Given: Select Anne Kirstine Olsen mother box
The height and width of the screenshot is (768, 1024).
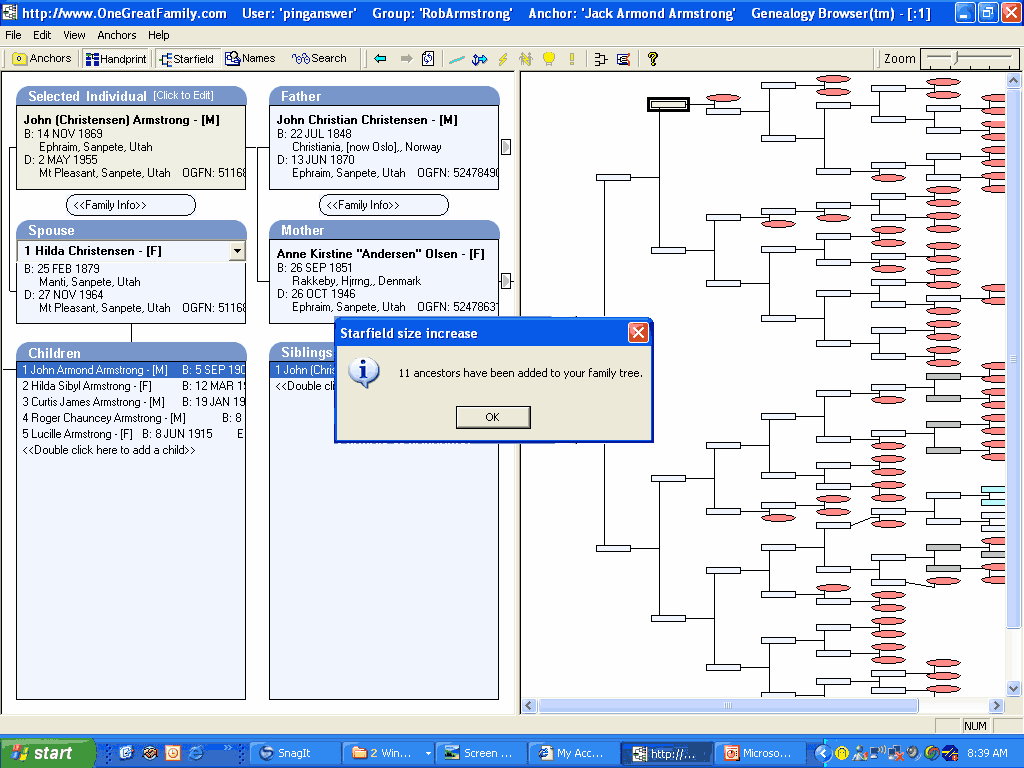Looking at the screenshot, I should point(384,281).
